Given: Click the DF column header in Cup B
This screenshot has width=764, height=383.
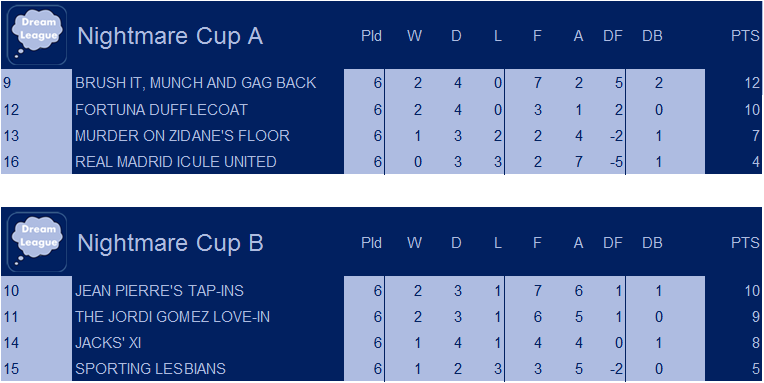Looking at the screenshot, I should pyautogui.click(x=613, y=243).
